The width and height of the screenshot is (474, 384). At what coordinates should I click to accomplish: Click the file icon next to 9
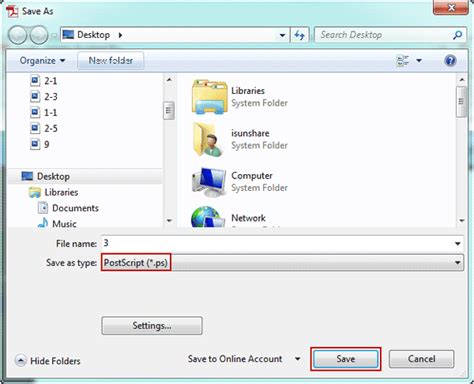point(35,144)
